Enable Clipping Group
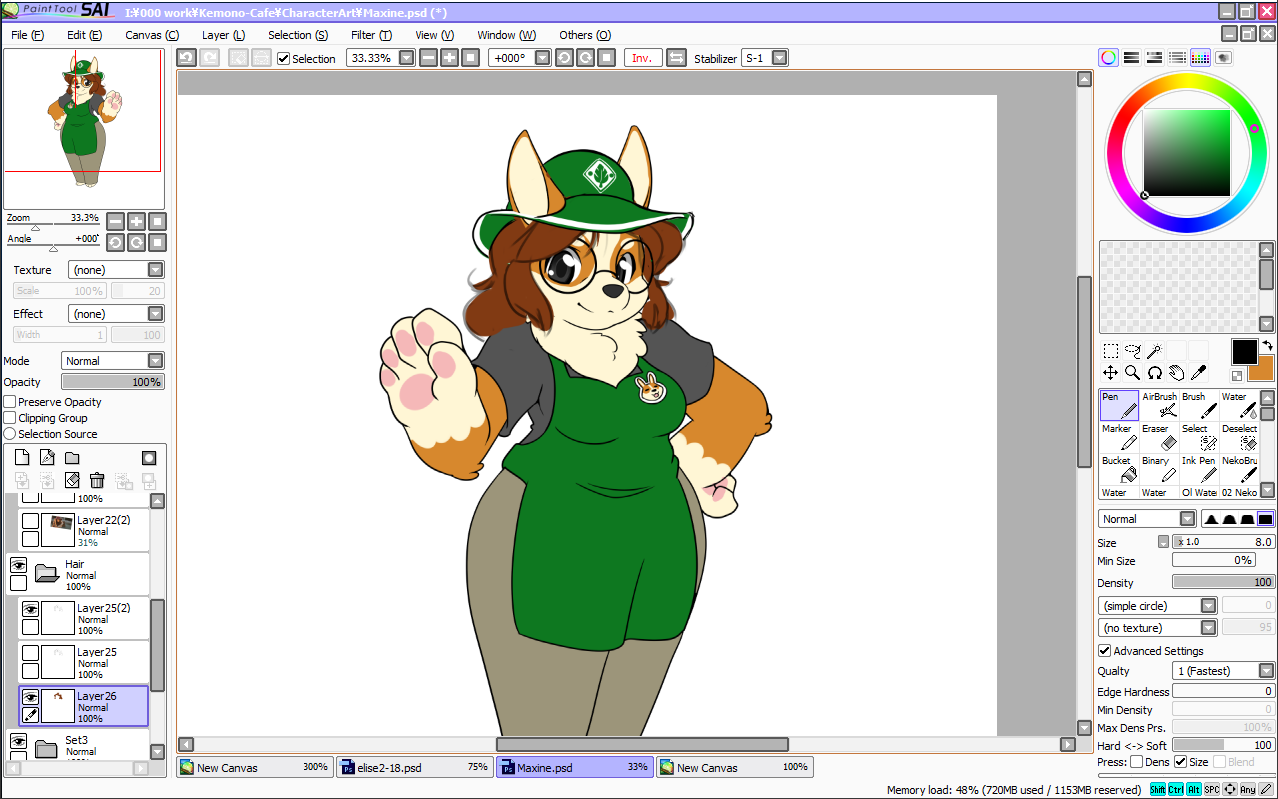 point(10,418)
